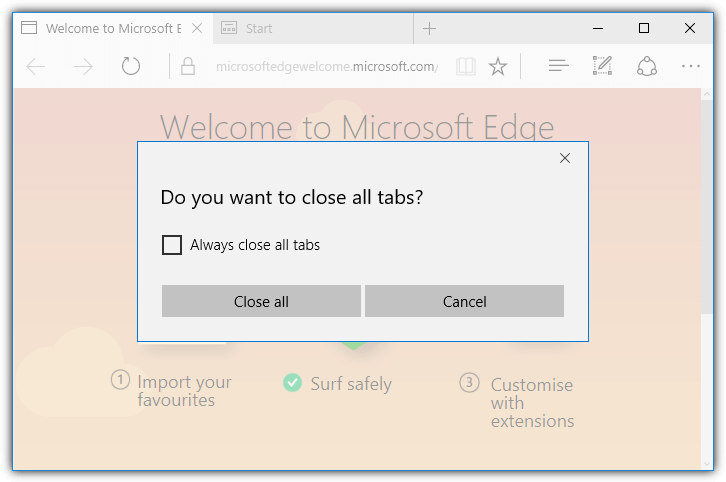Click the circled 1 step number
This screenshot has width=726, height=482.
pos(120,380)
